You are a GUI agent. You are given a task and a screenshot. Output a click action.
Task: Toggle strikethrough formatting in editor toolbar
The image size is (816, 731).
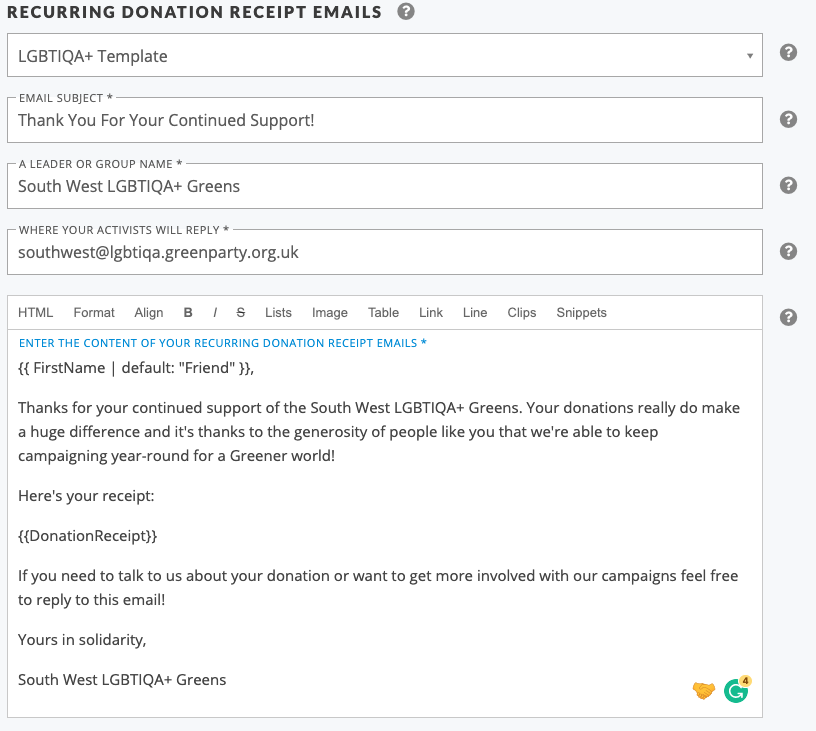point(240,313)
